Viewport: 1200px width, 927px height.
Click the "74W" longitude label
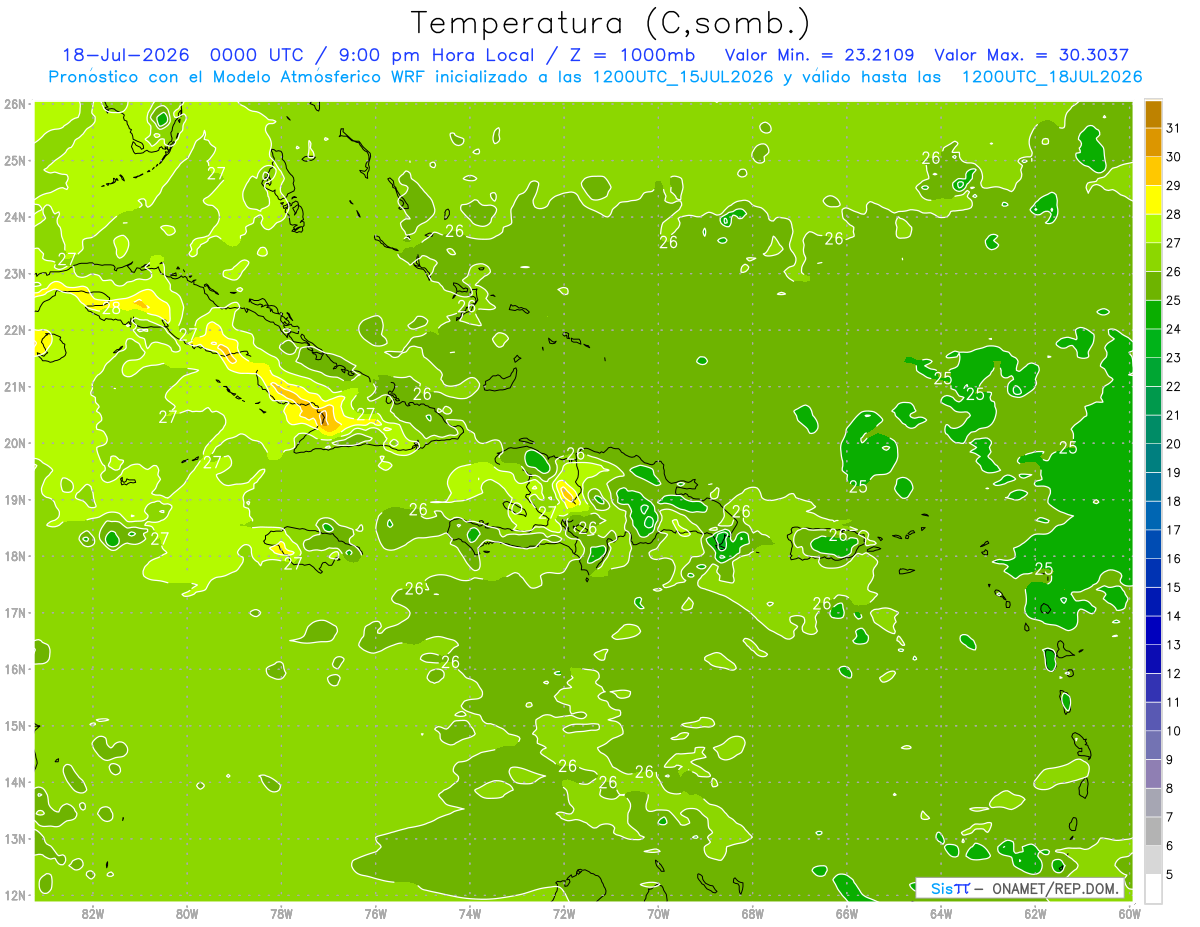pos(470,913)
